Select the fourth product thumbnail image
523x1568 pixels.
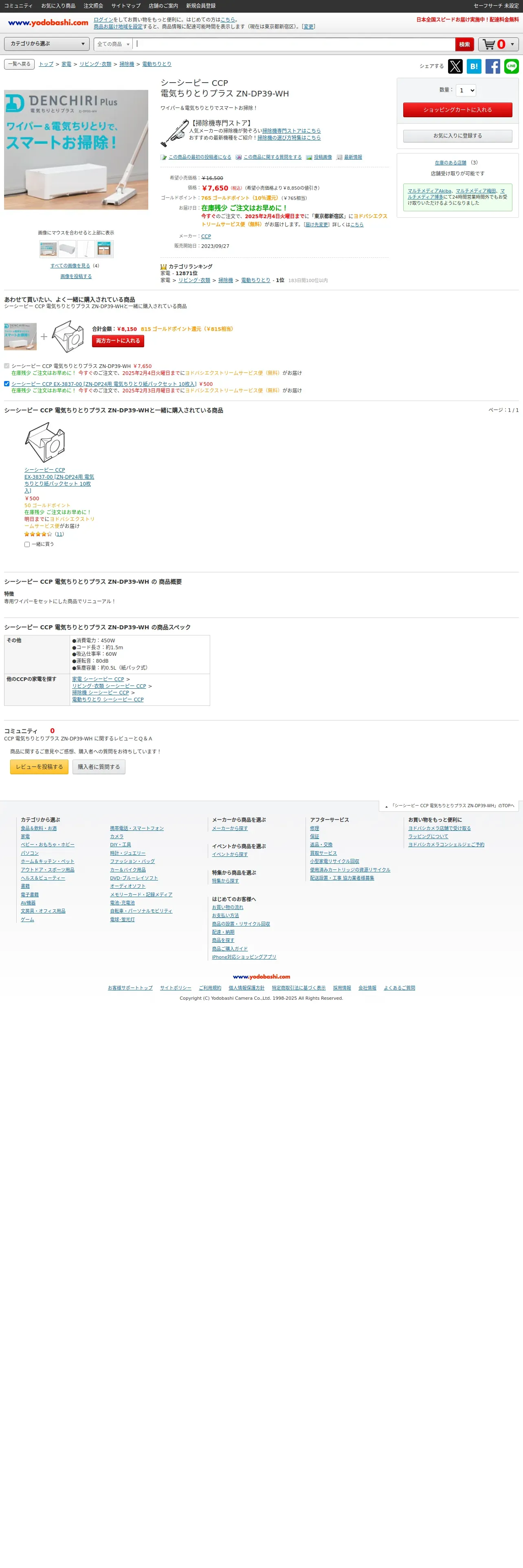tap(105, 248)
